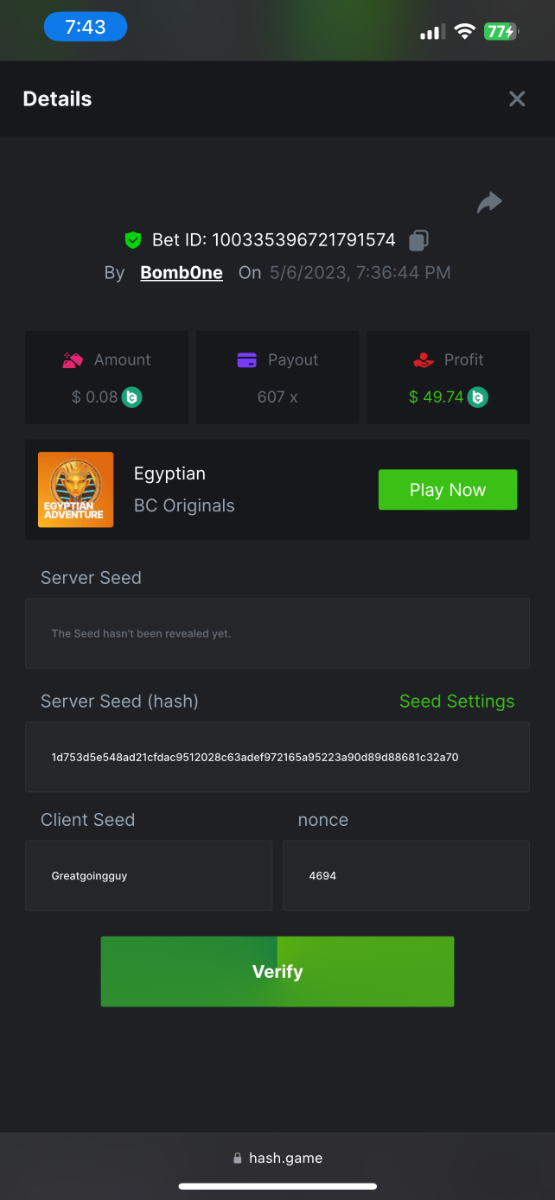Copy the Bet ID with copy icon

420,240
